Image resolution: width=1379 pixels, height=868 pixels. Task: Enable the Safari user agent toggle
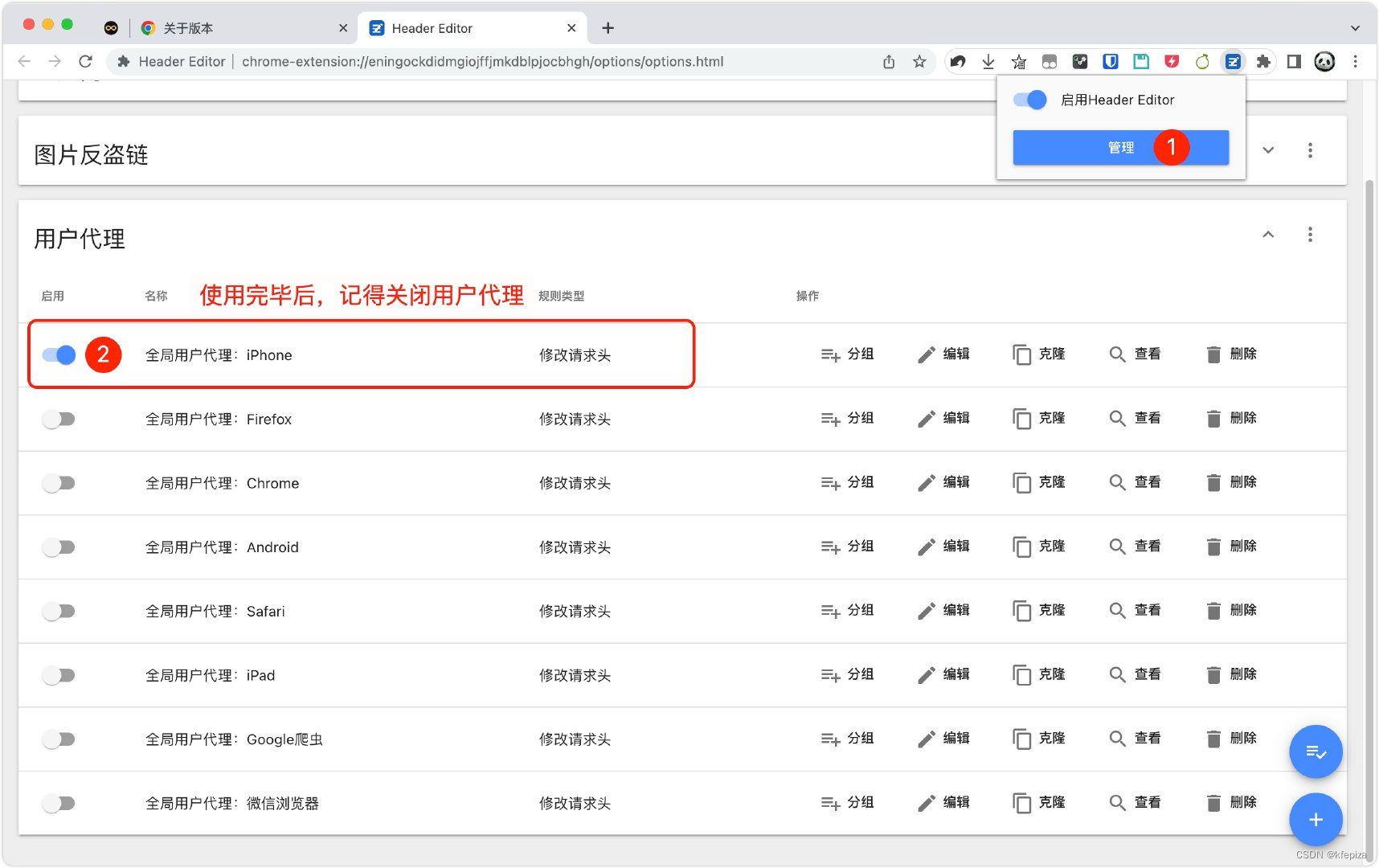point(59,612)
